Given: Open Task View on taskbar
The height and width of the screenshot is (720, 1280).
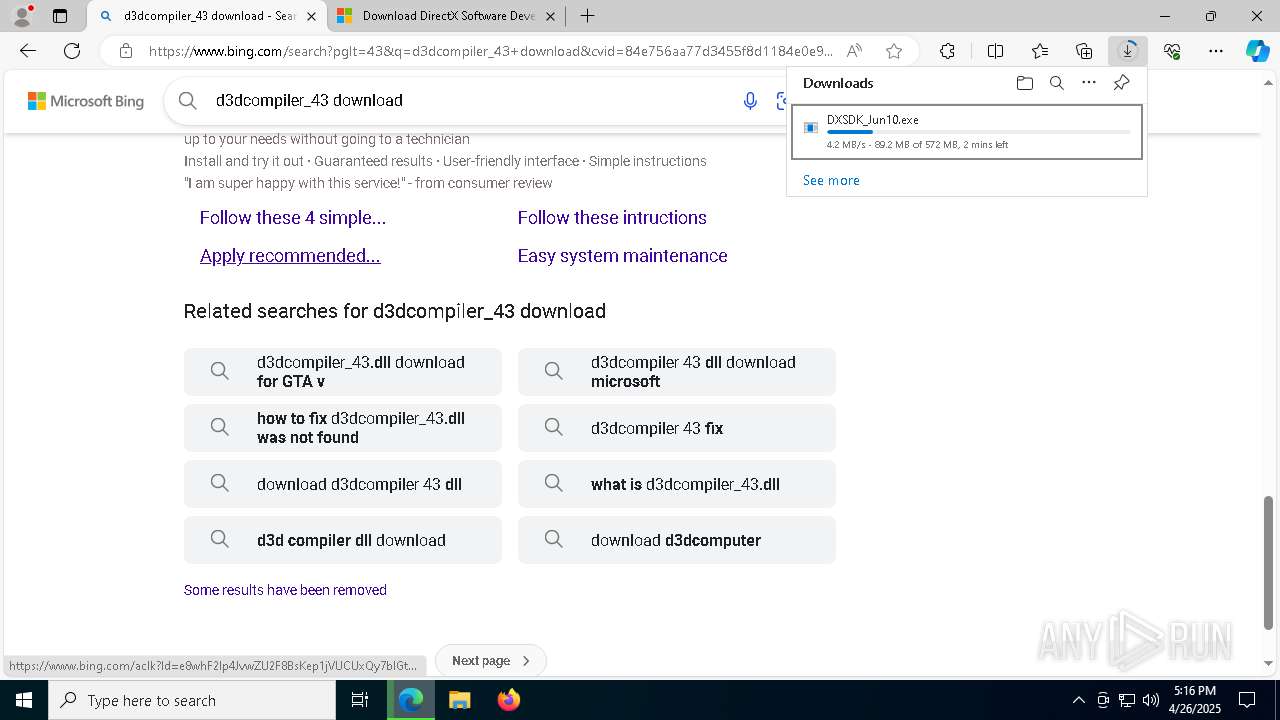Looking at the screenshot, I should point(360,700).
